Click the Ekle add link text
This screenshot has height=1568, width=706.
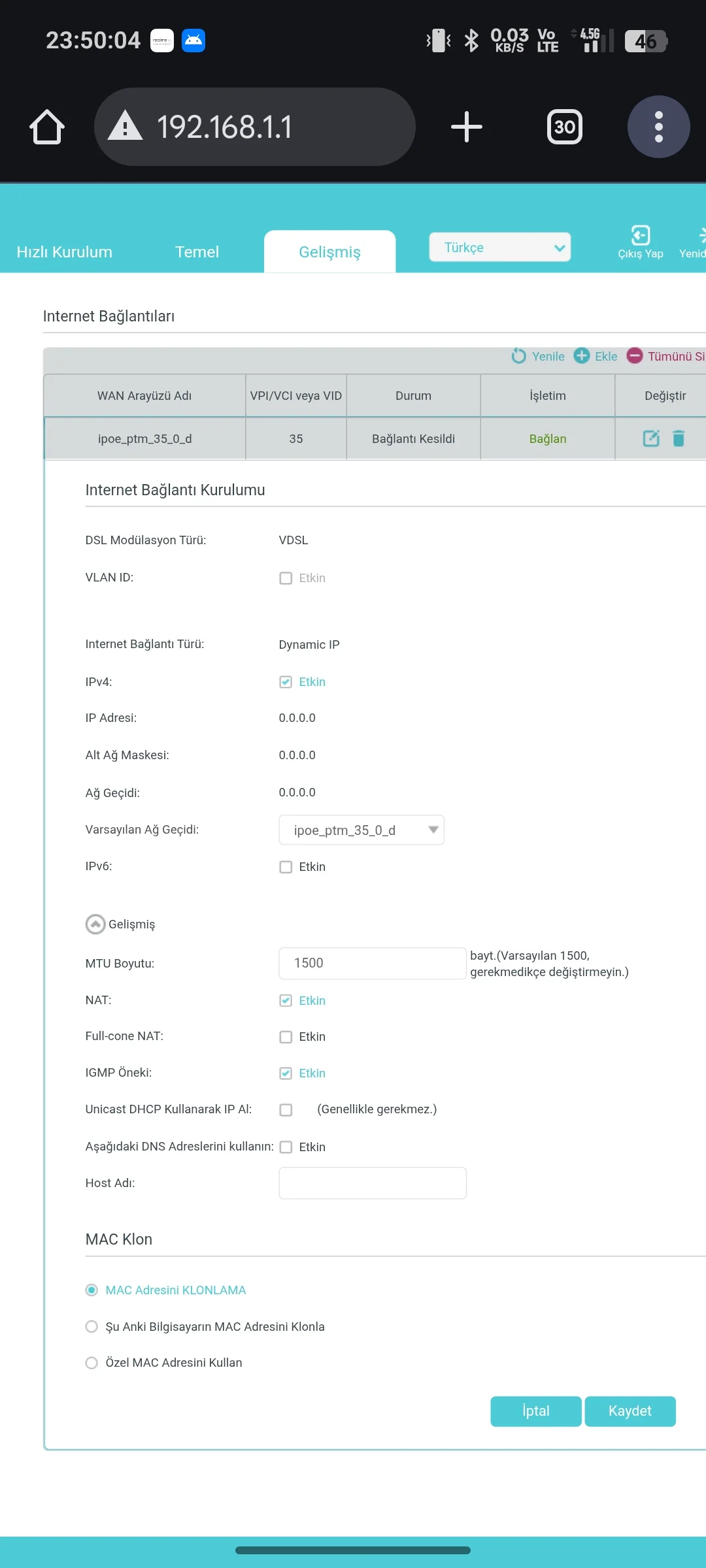(606, 357)
